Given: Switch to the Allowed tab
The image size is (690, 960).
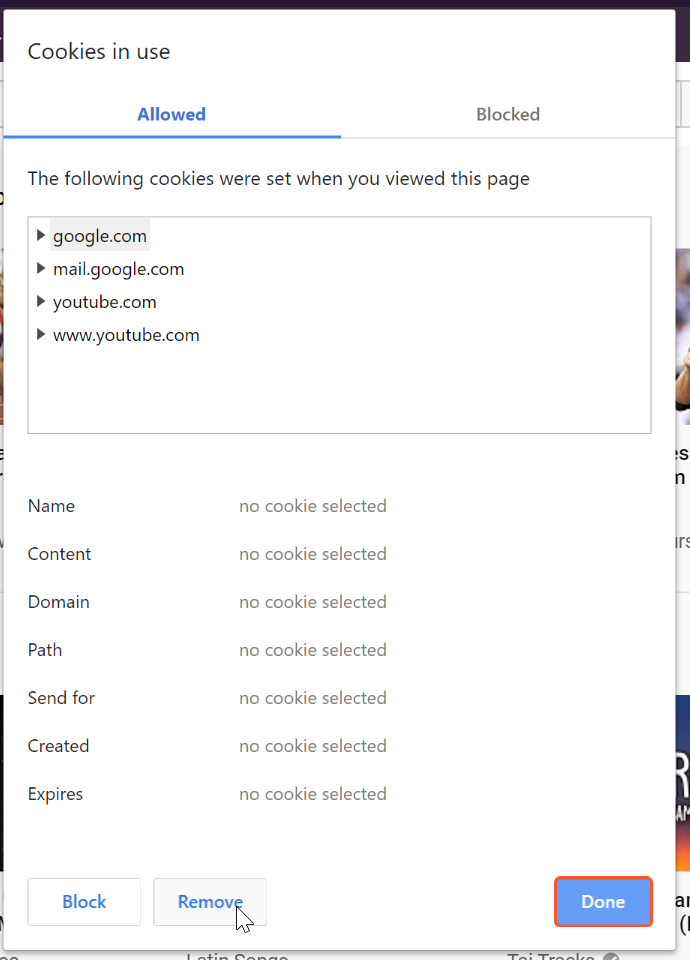Looking at the screenshot, I should tap(171, 114).
